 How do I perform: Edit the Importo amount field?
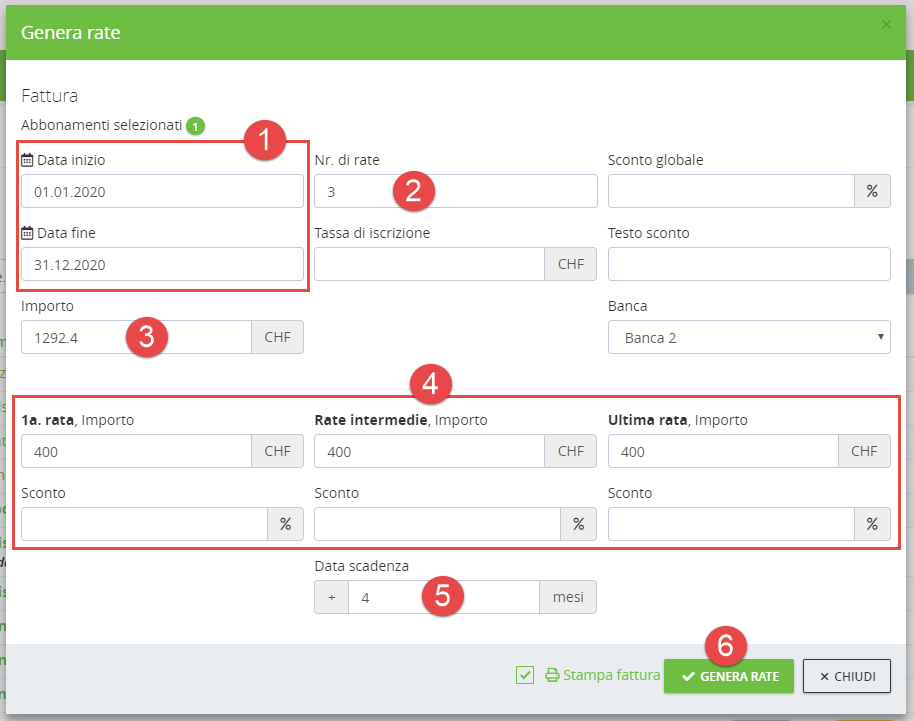(135, 338)
